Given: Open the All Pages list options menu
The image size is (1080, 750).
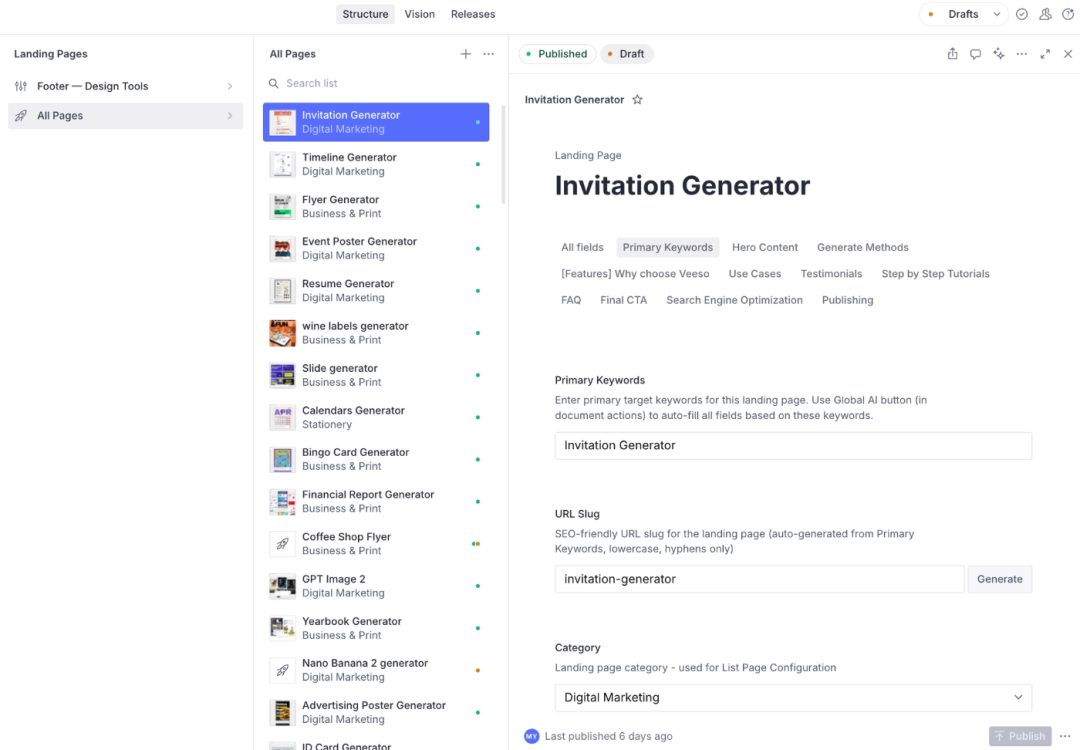Looking at the screenshot, I should click(x=488, y=54).
